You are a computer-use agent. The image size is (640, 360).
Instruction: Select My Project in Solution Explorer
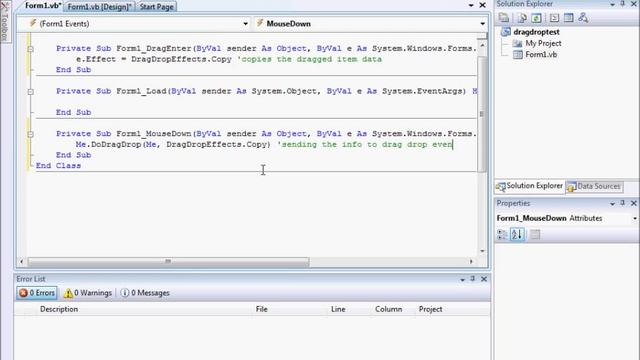pos(543,43)
